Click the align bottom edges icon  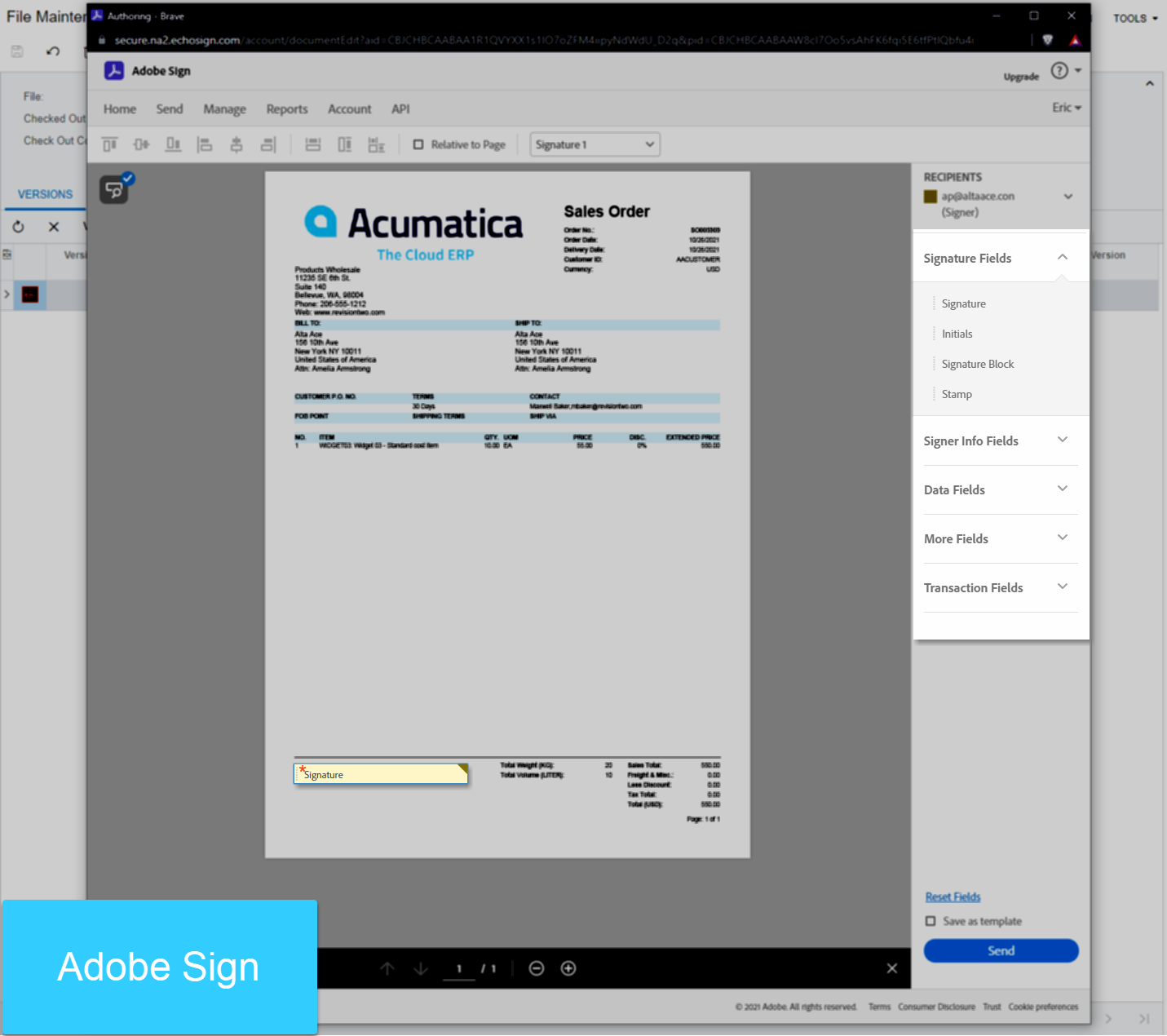point(173,145)
